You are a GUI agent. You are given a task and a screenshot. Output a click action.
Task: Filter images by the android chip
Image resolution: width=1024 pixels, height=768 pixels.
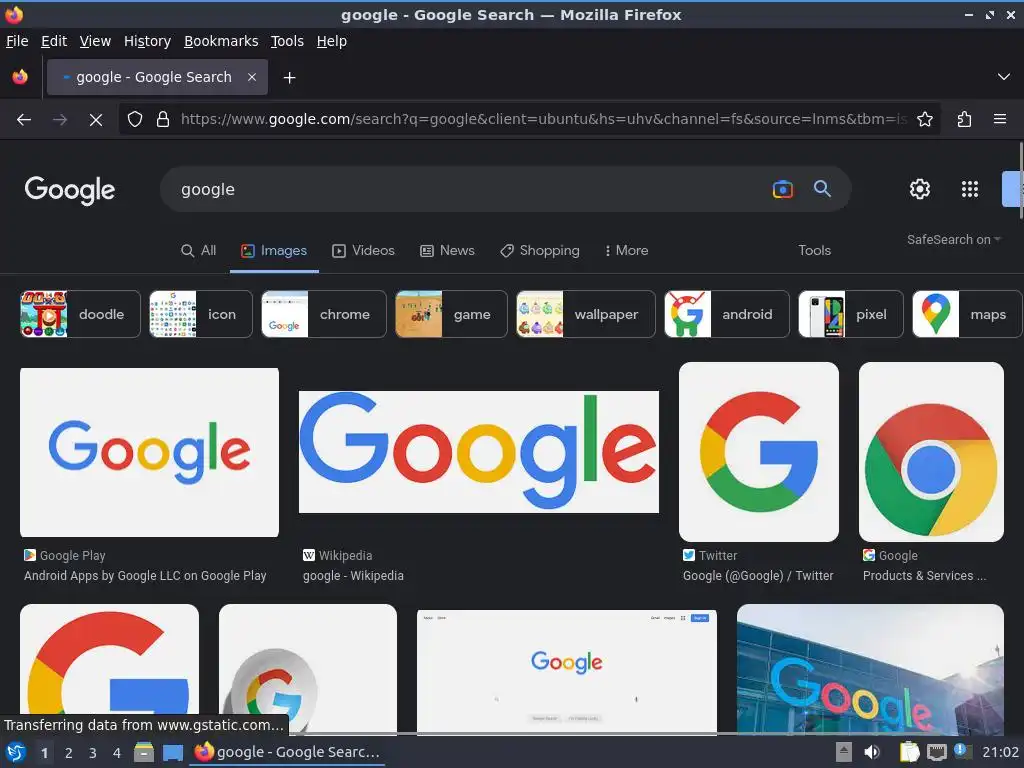(x=727, y=314)
